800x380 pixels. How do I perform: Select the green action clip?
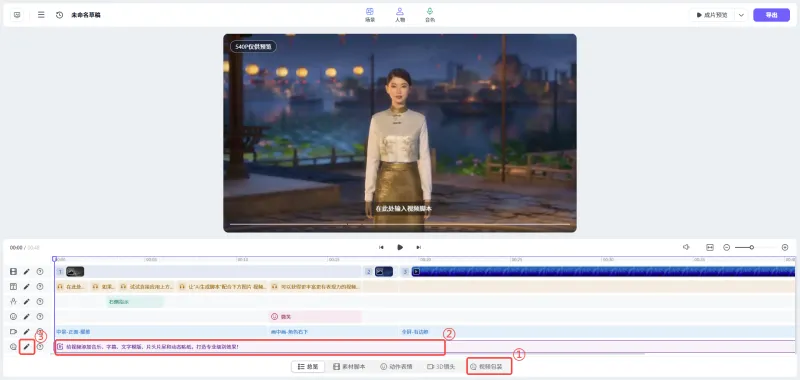(135, 302)
